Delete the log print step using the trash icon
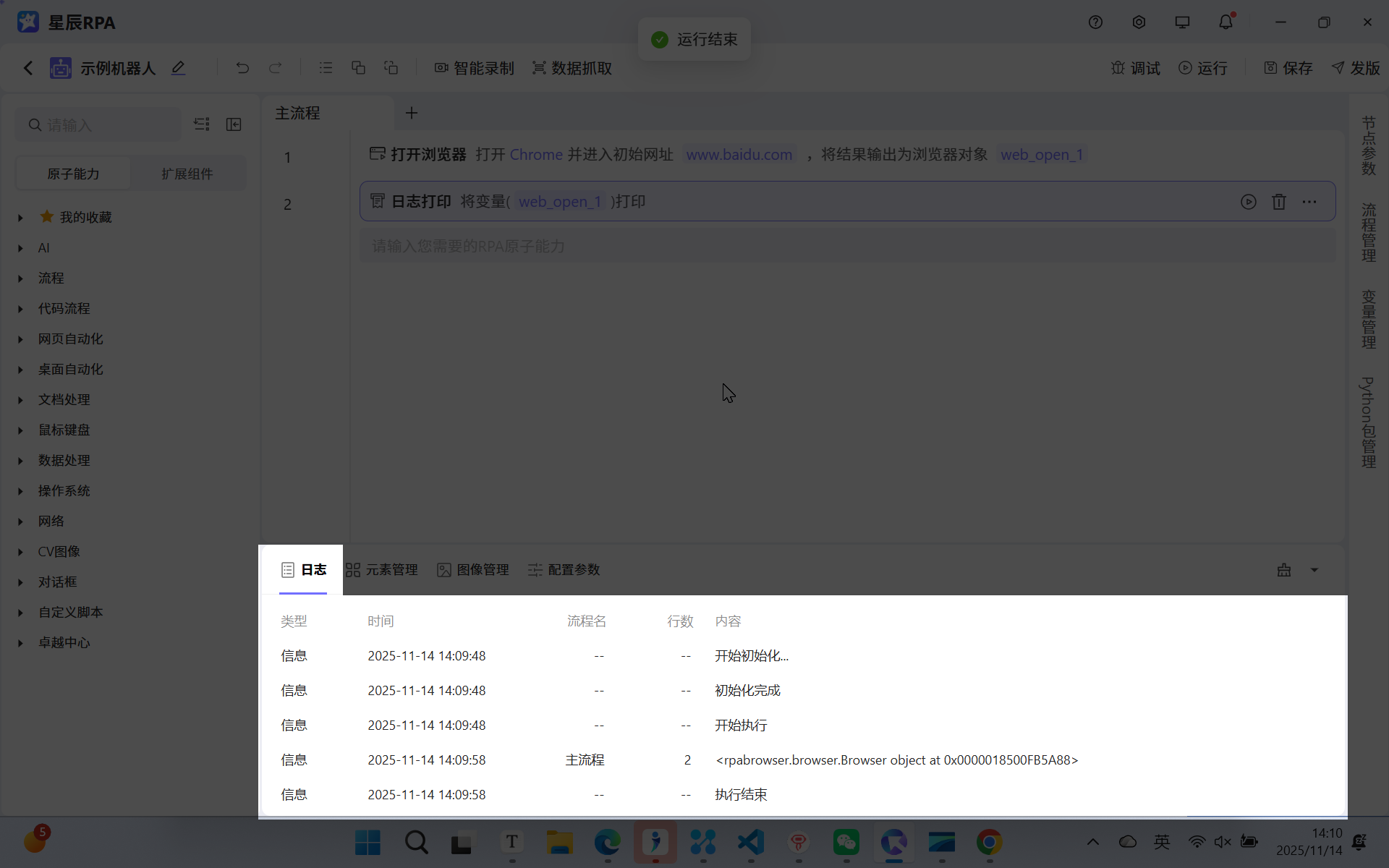 pos(1278,202)
